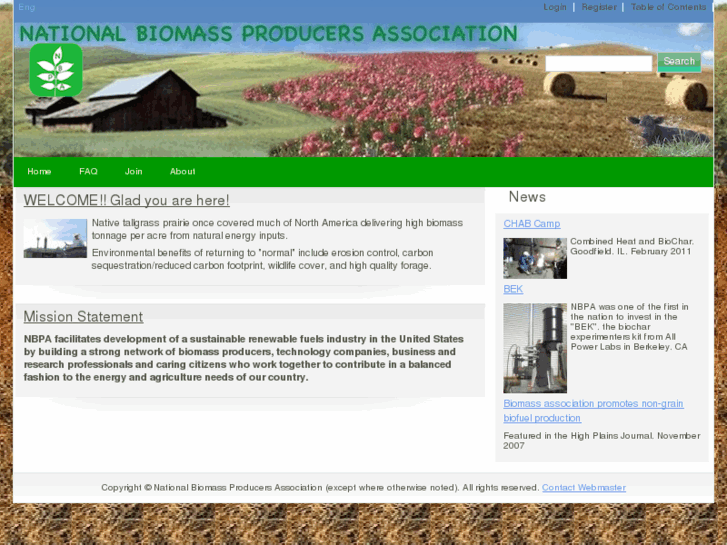The width and height of the screenshot is (727, 545).
Task: Click the Login link
Action: (x=554, y=7)
